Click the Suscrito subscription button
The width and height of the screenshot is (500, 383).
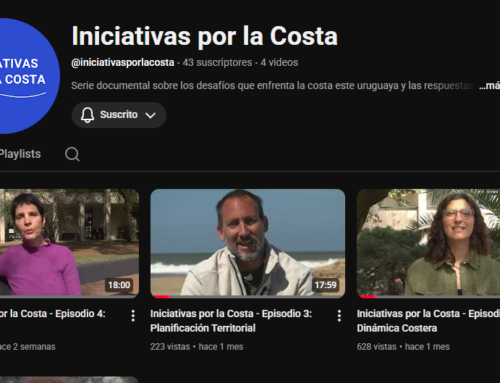119,115
